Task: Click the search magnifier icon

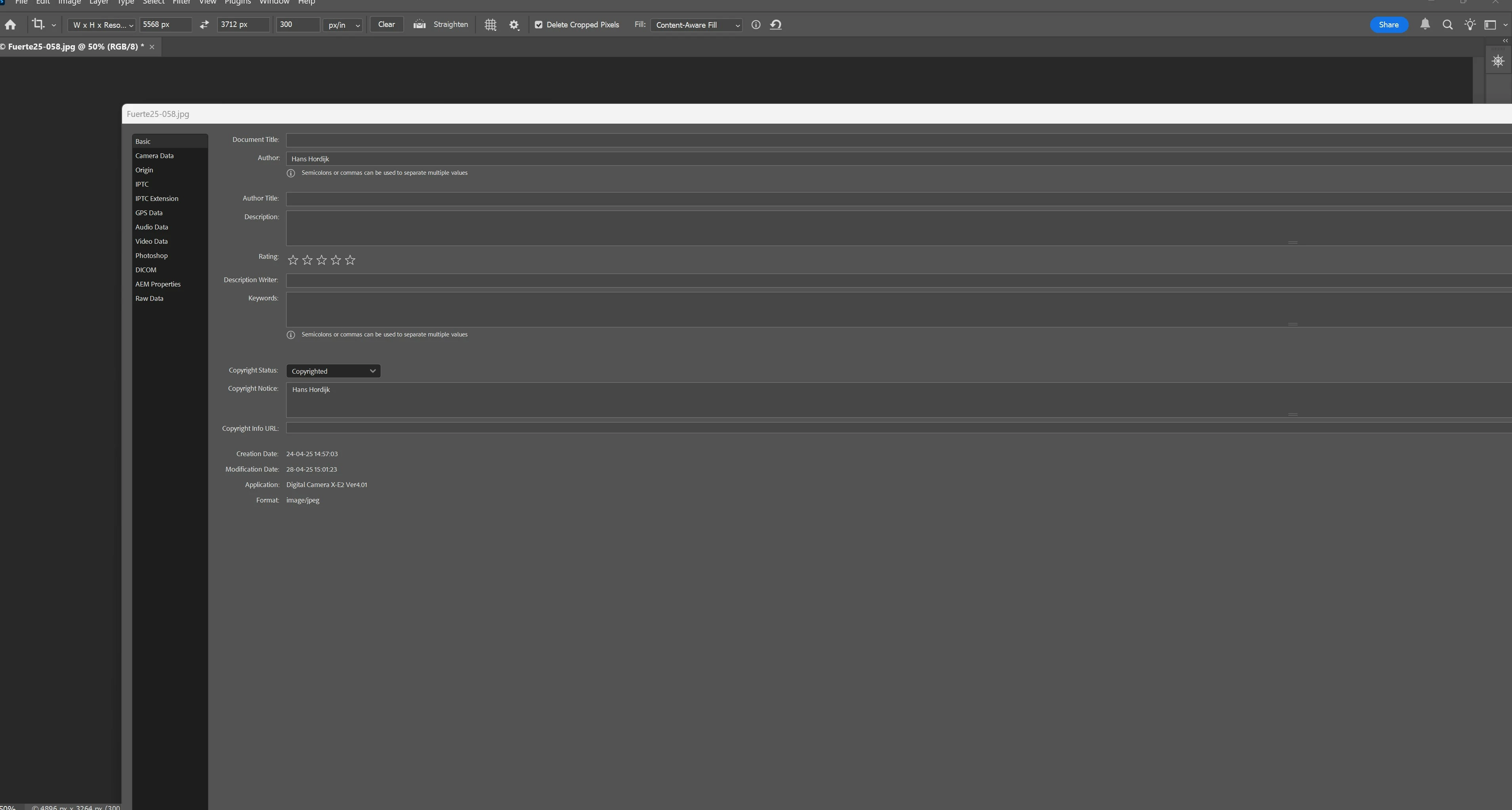Action: tap(1447, 25)
